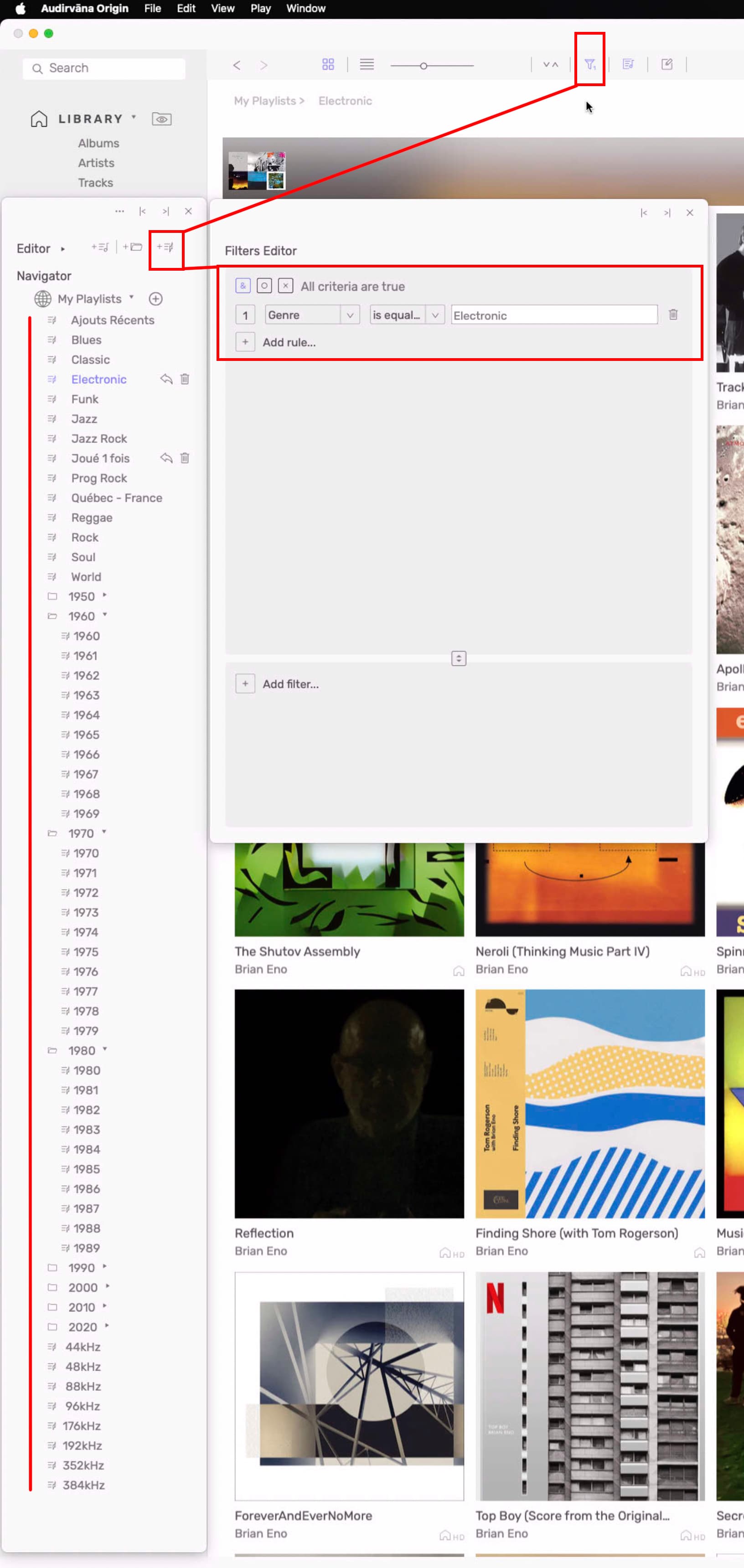The height and width of the screenshot is (1568, 744).
Task: Go to Artists in Library
Action: [96, 163]
